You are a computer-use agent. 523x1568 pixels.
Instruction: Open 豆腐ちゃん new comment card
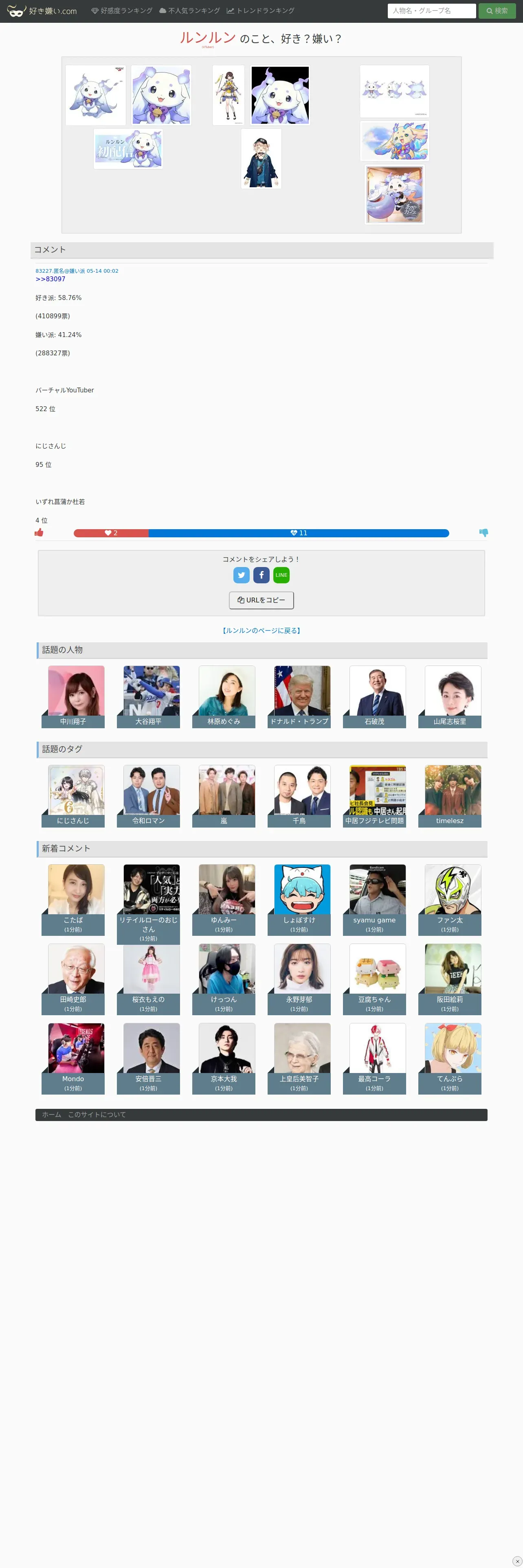(x=374, y=979)
